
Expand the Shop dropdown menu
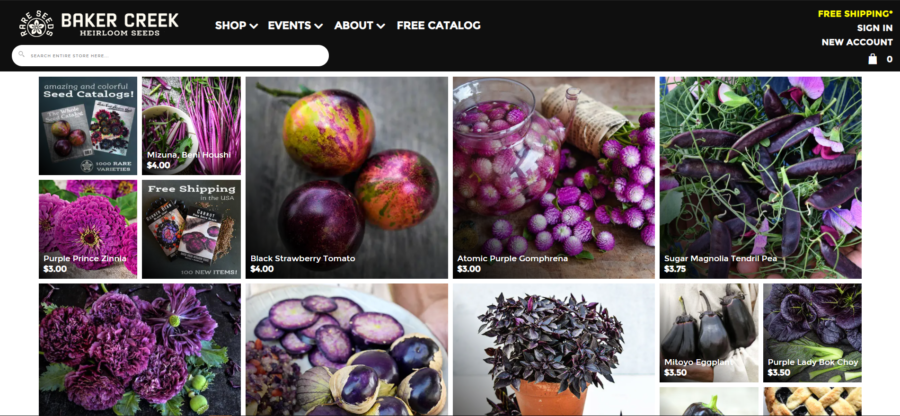click(236, 25)
